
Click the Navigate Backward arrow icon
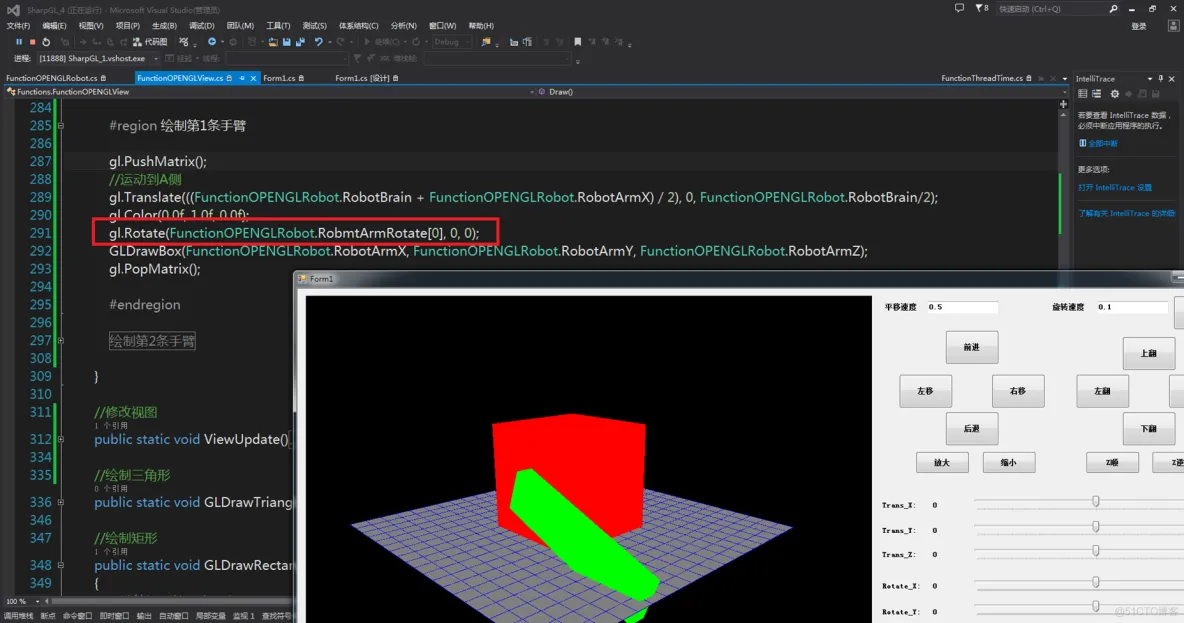click(x=212, y=42)
